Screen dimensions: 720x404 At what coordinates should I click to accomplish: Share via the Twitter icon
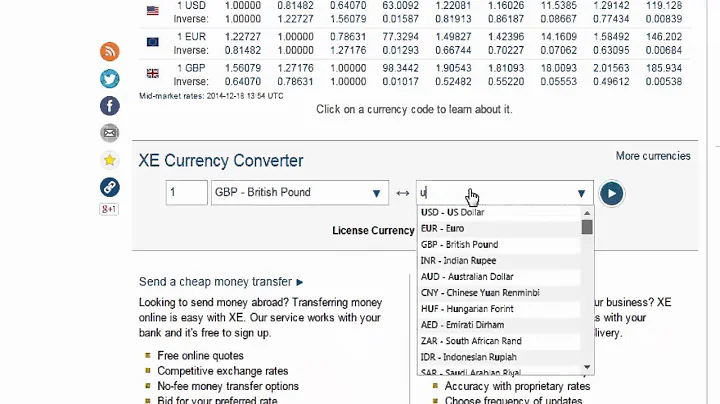[x=110, y=79]
